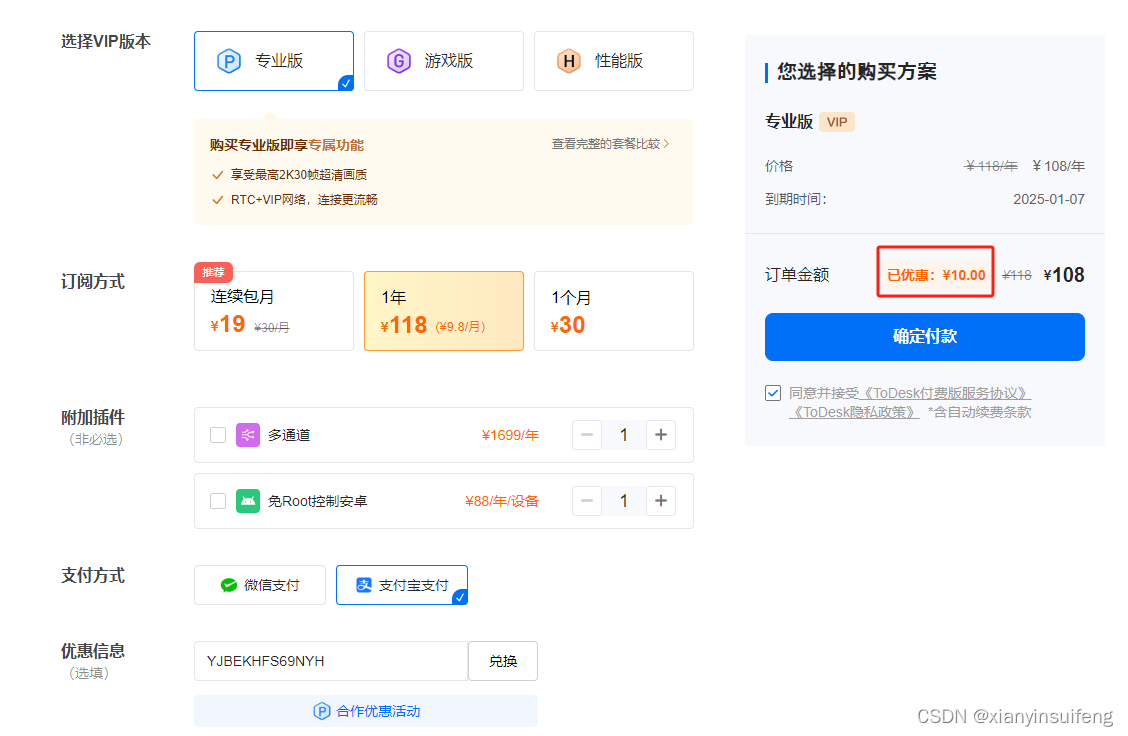Select 微信支付 payment method

click(260, 585)
